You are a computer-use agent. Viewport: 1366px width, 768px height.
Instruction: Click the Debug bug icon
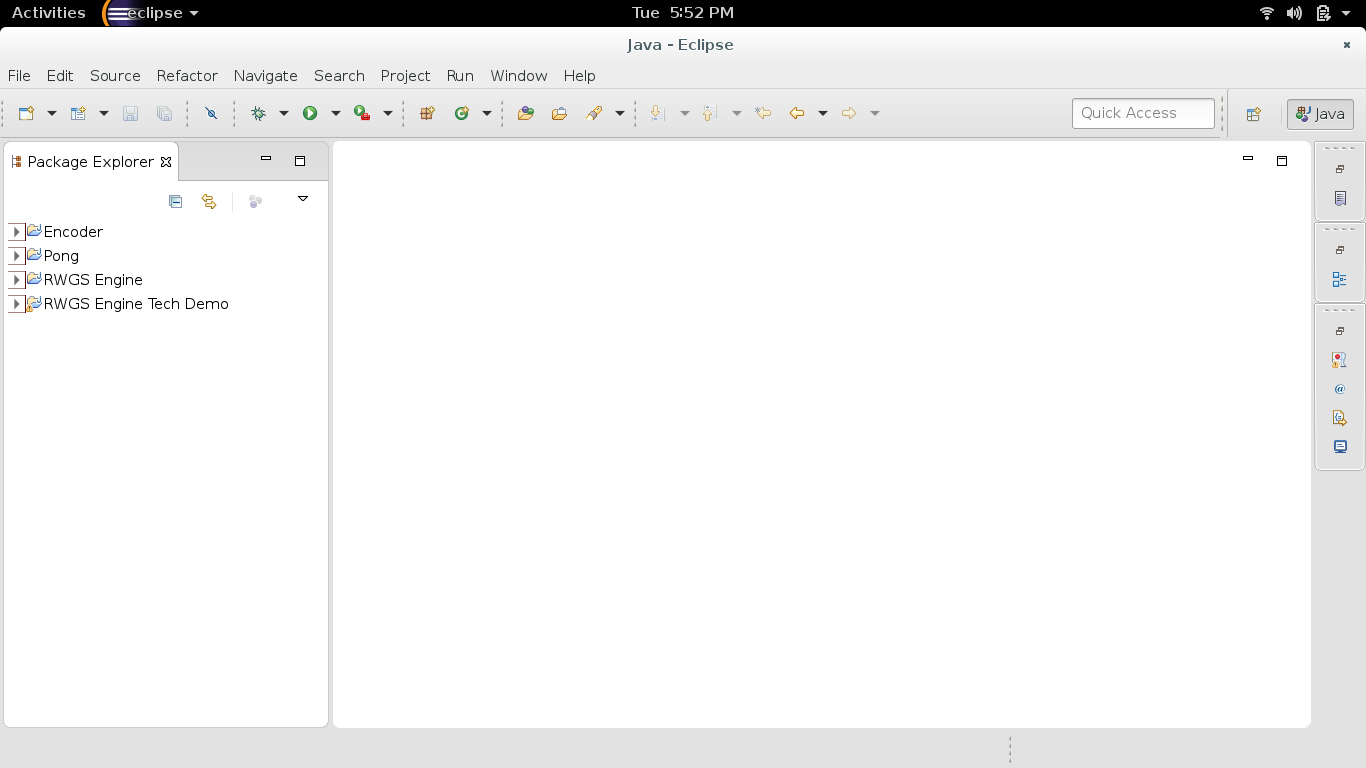(259, 114)
